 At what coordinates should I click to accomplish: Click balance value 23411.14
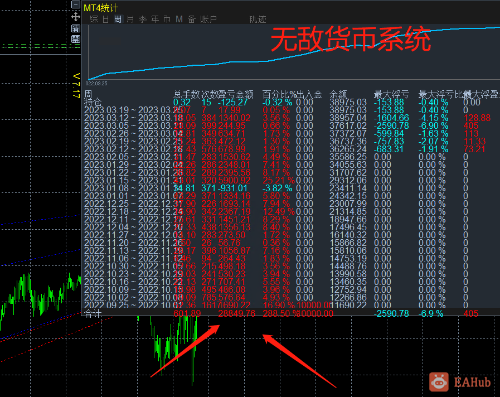[x=348, y=188]
